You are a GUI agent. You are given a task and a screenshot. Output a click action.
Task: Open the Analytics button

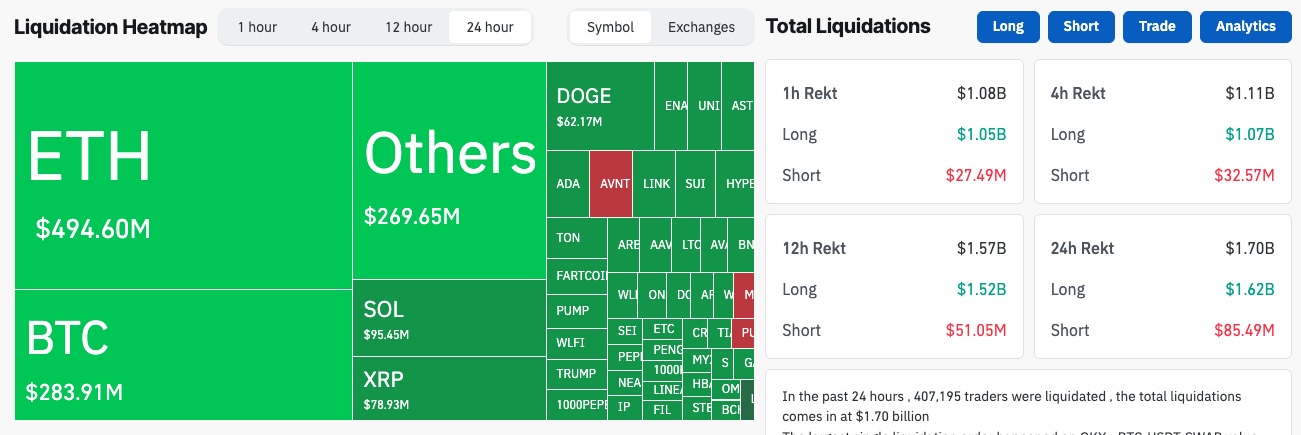tap(1245, 27)
